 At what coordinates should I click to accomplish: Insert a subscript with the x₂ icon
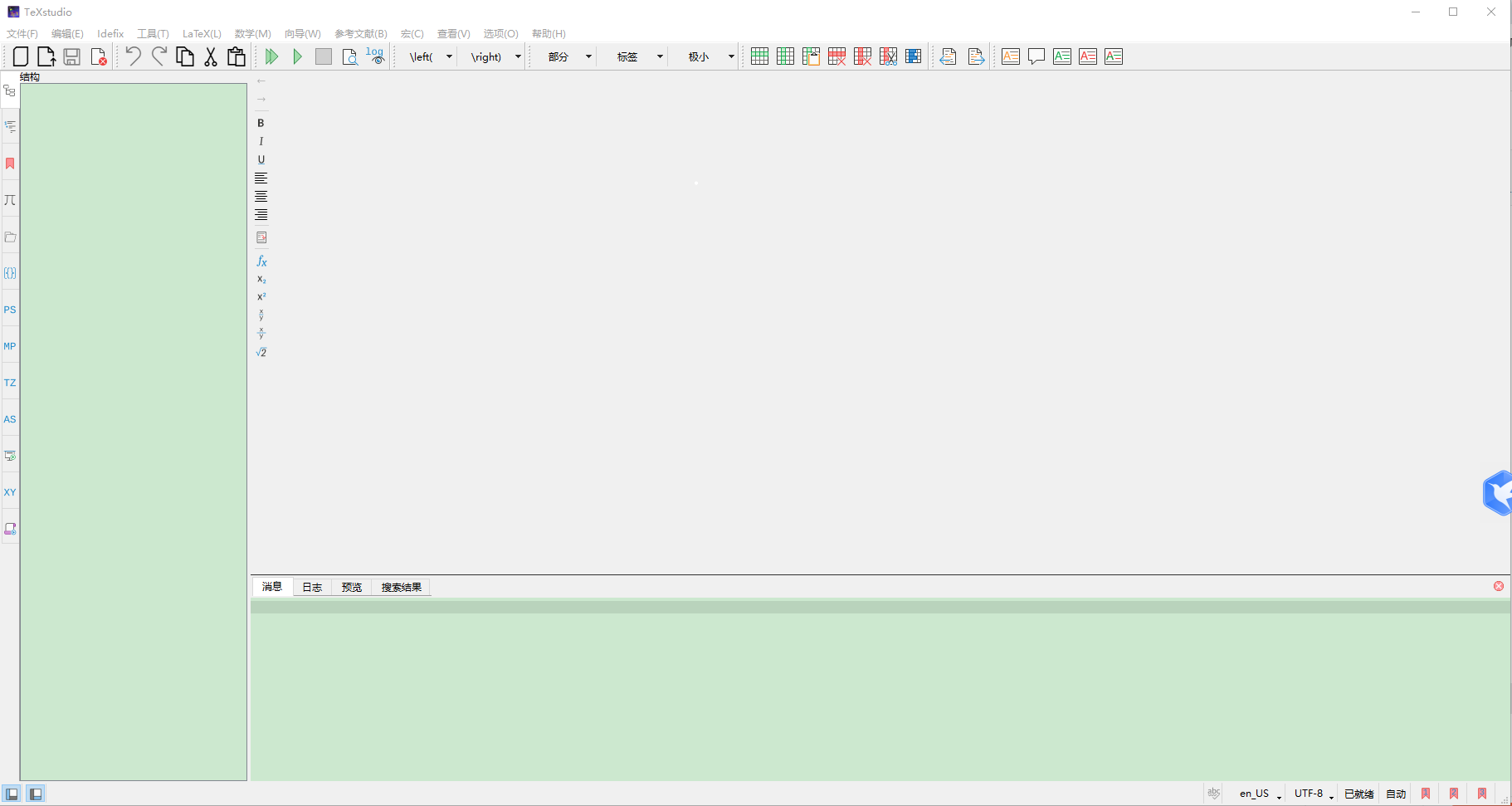pyautogui.click(x=261, y=279)
